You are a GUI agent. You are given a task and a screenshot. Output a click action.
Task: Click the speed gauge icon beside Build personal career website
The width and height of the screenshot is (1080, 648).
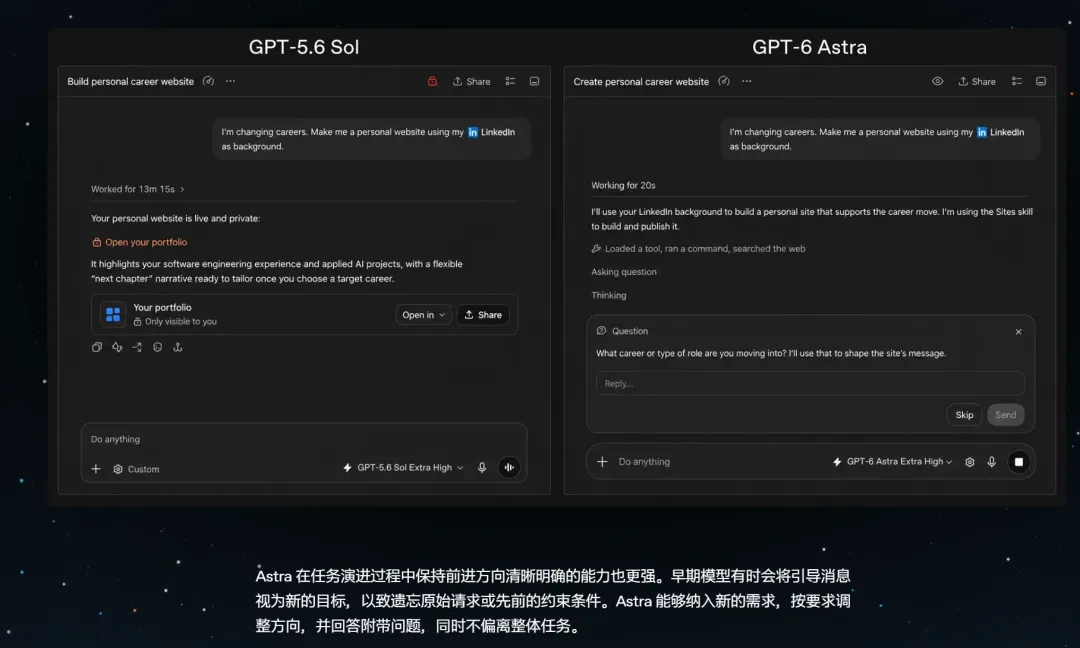(208, 81)
